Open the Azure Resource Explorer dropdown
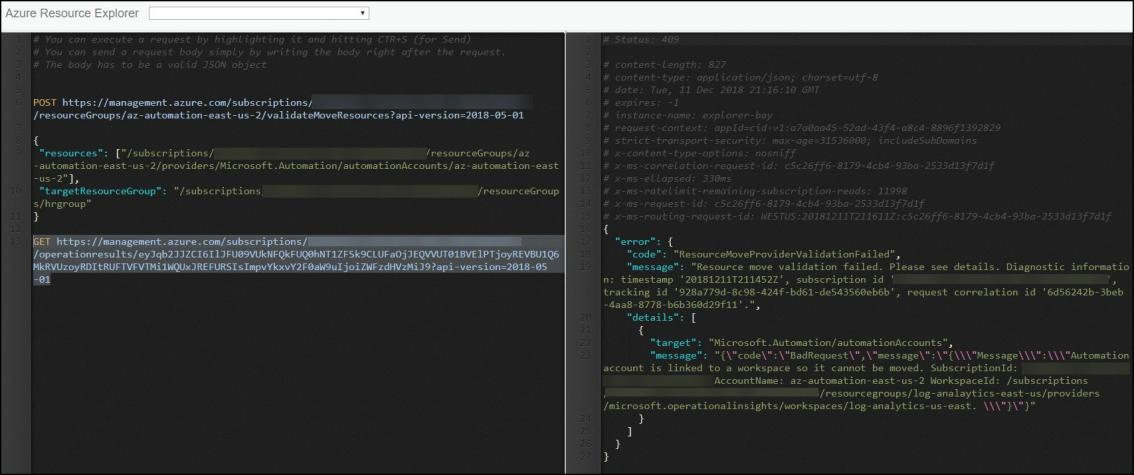The height and width of the screenshot is (475, 1134). [x=259, y=13]
